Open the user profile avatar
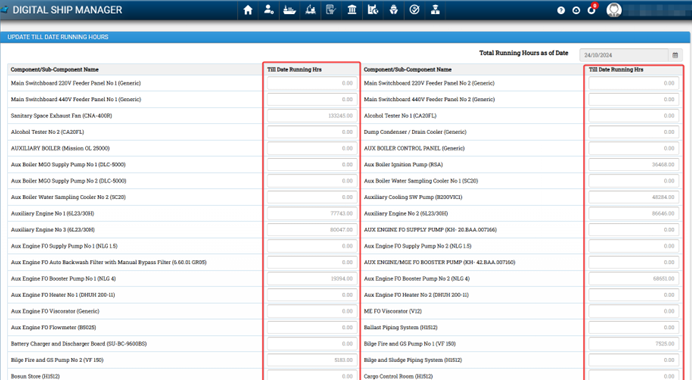The image size is (692, 380). pyautogui.click(x=614, y=10)
